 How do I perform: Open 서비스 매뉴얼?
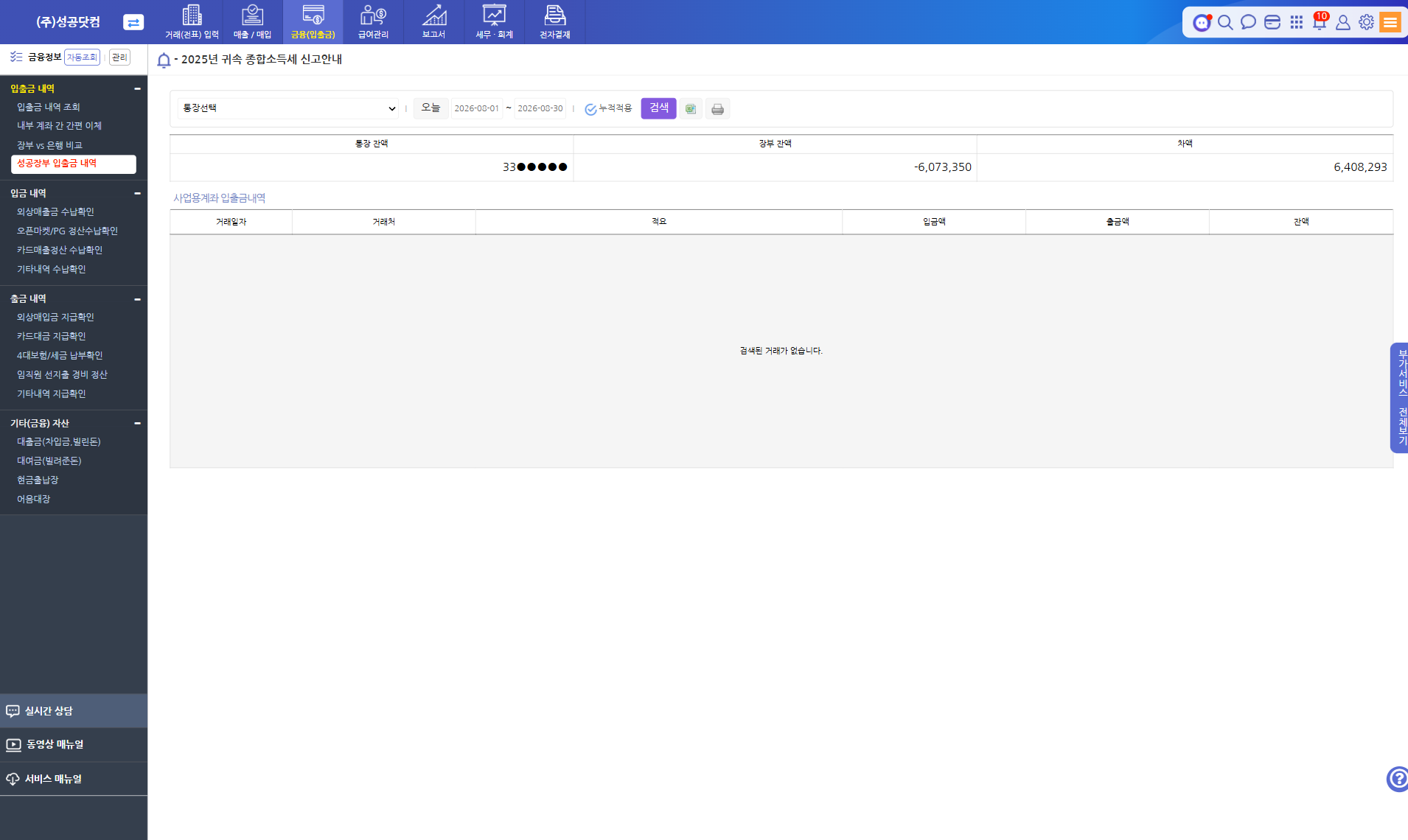[74, 779]
